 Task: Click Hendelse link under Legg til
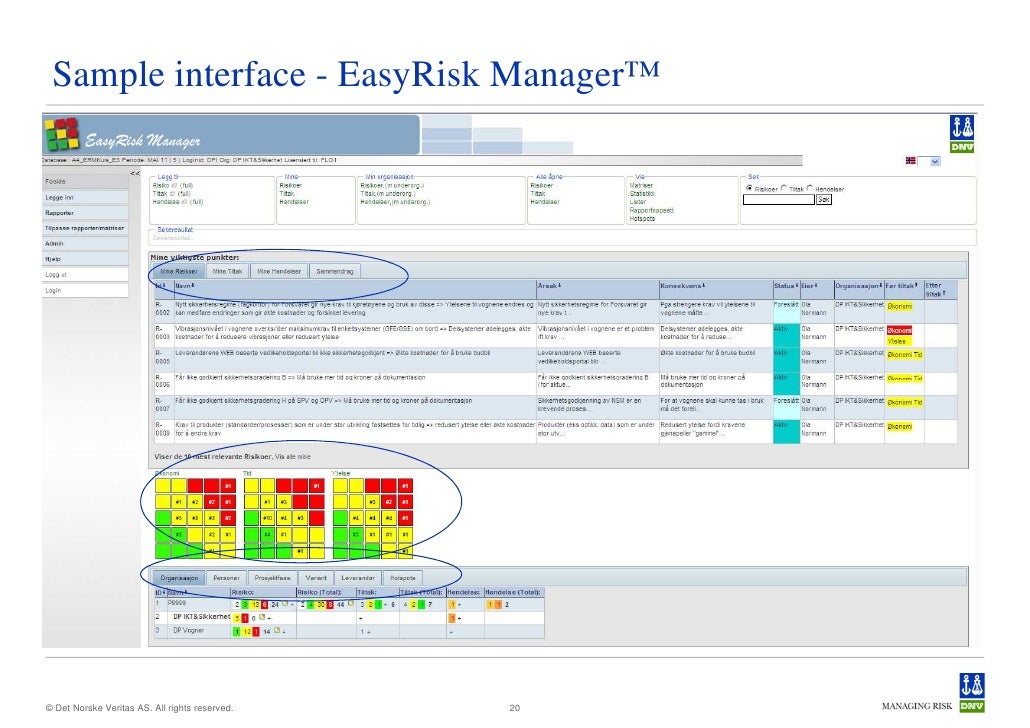tap(166, 202)
